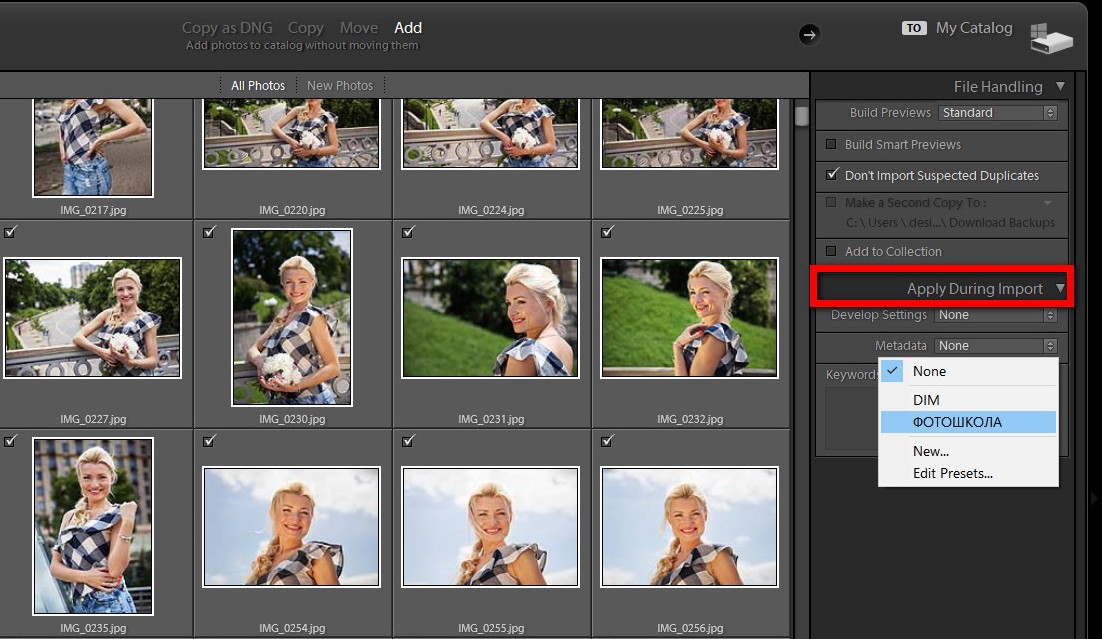Viewport: 1102px width, 639px height.
Task: Toggle Make a Second Copy To checkbox
Action: 831,202
